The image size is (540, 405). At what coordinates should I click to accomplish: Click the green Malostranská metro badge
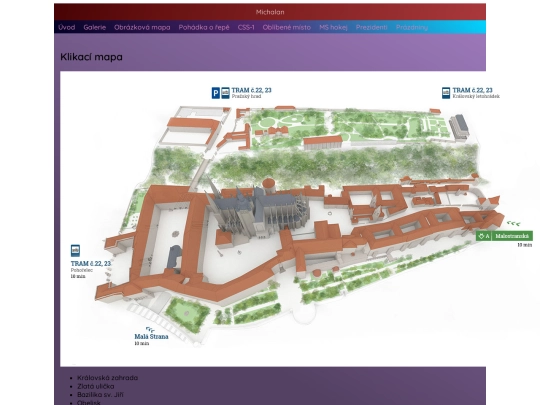tap(505, 236)
